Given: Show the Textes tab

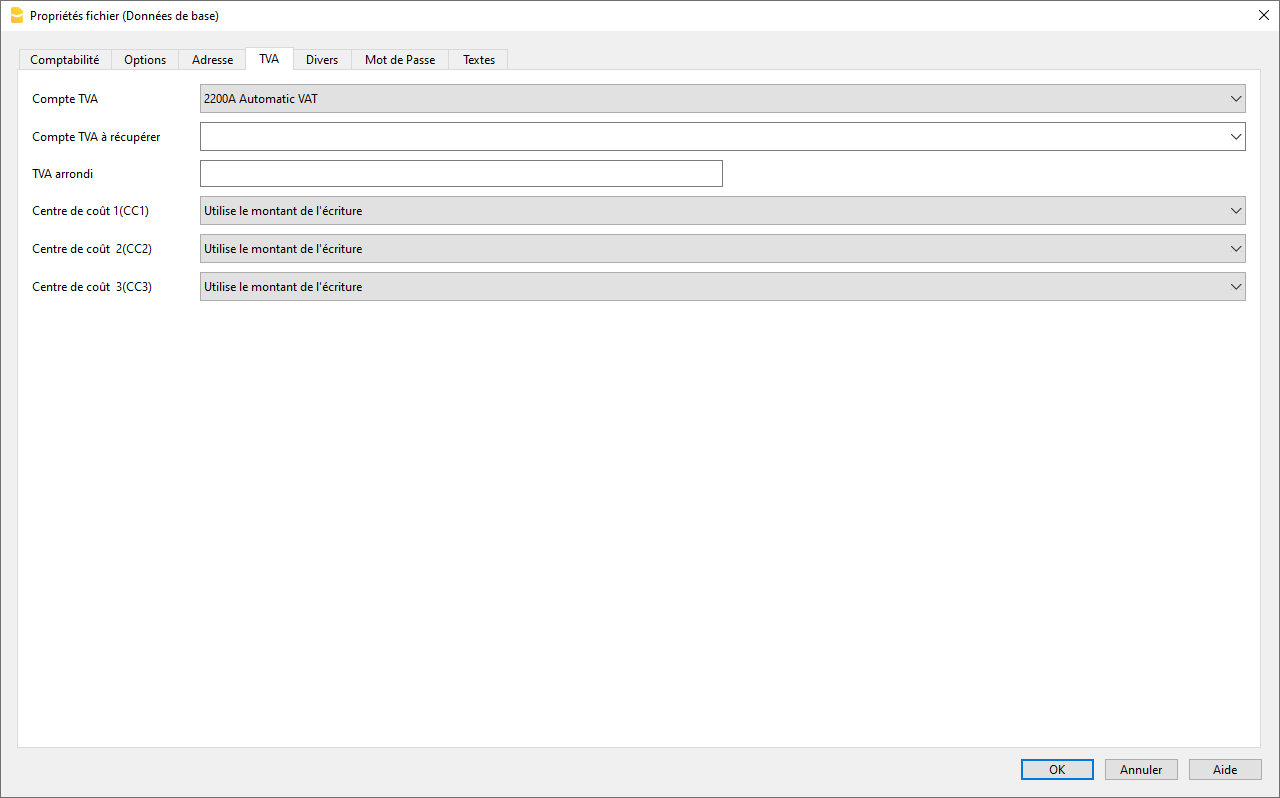Looking at the screenshot, I should (479, 60).
